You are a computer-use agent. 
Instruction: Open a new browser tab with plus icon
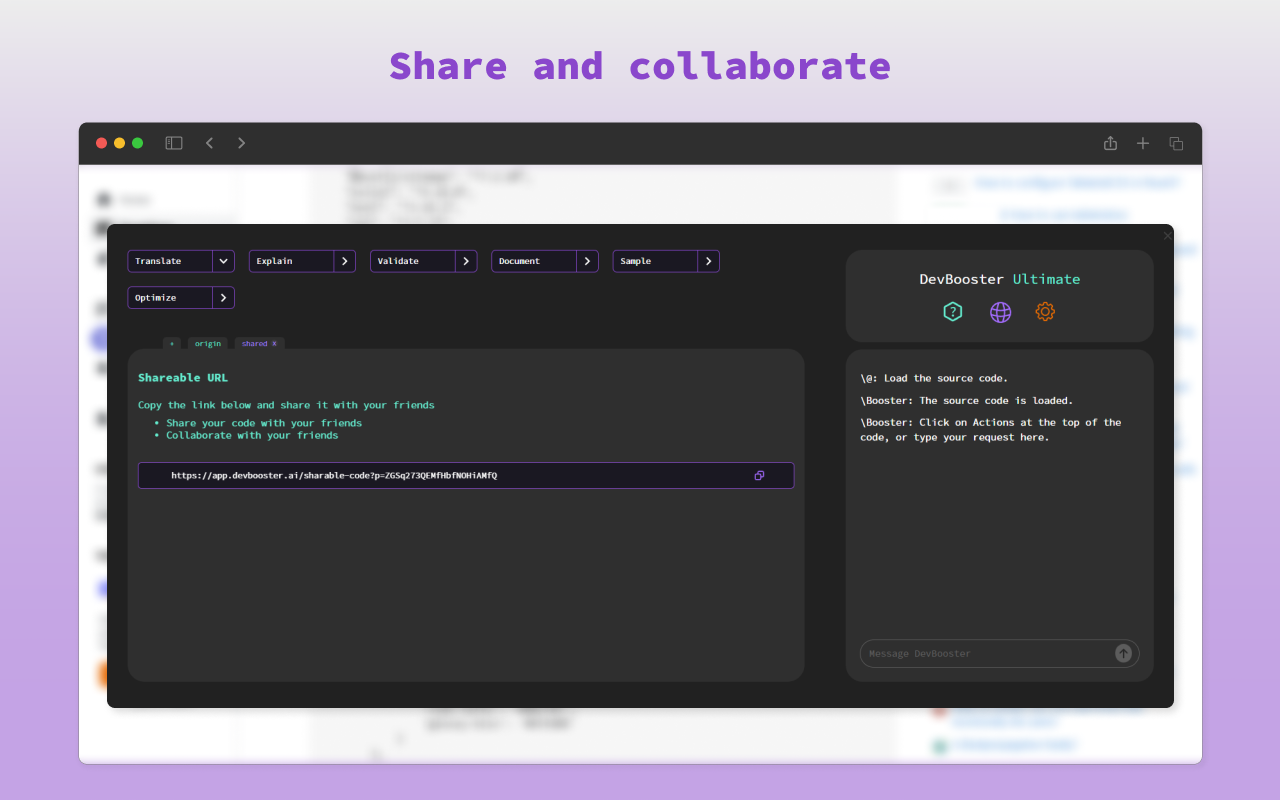click(x=1143, y=143)
